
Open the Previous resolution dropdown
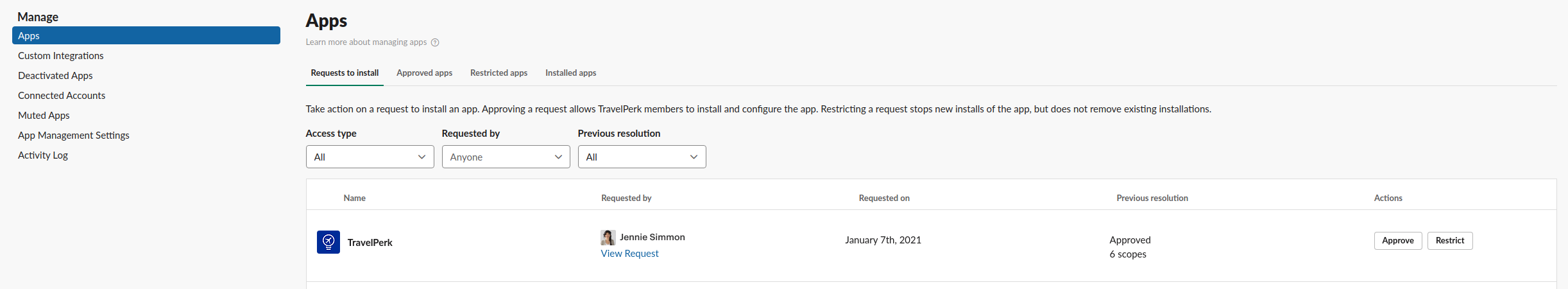(x=642, y=157)
